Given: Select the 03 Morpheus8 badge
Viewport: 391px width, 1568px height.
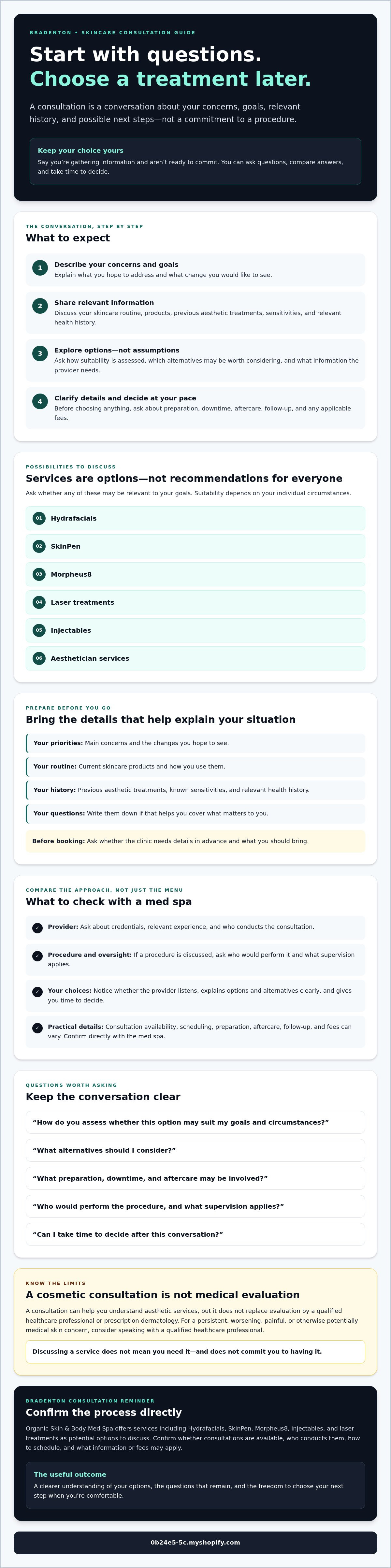Looking at the screenshot, I should pyautogui.click(x=39, y=574).
